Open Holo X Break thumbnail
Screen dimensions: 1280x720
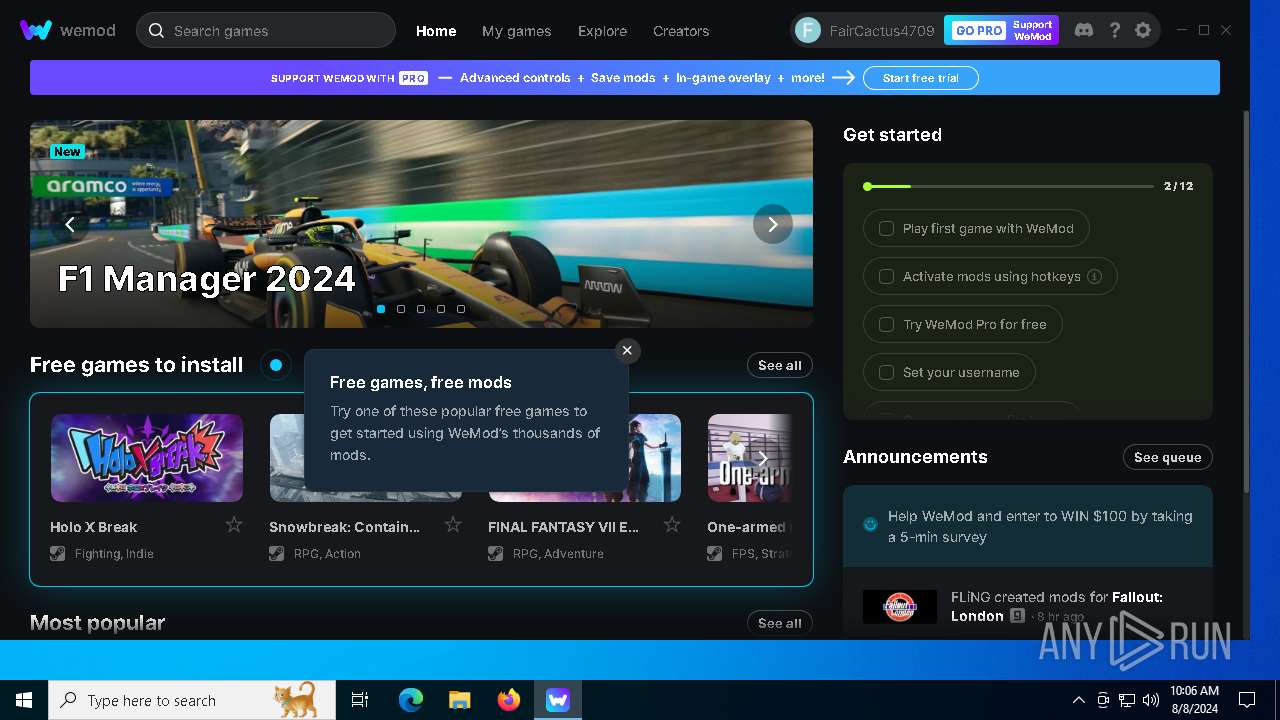pyautogui.click(x=147, y=458)
